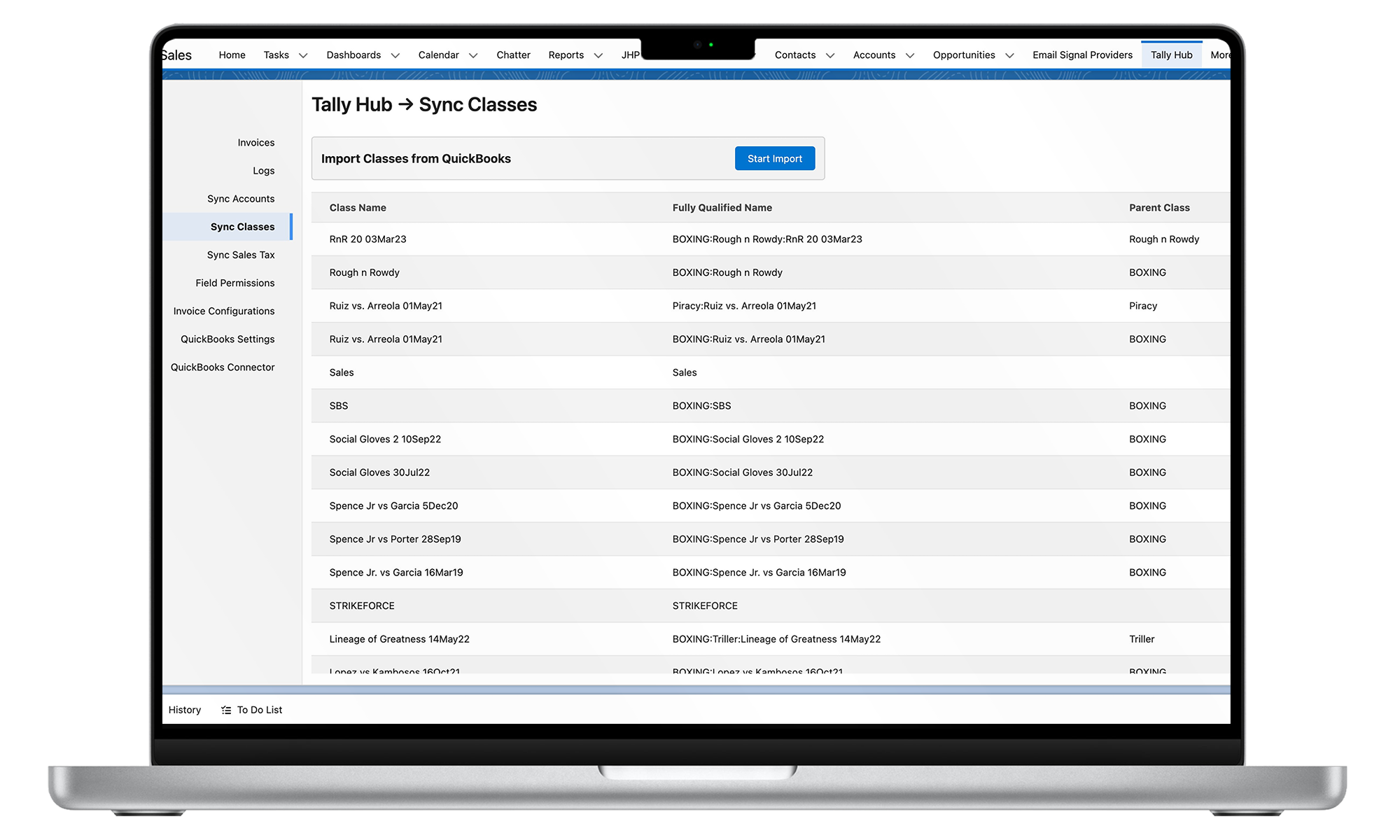View Logs from the sidebar

click(x=264, y=170)
